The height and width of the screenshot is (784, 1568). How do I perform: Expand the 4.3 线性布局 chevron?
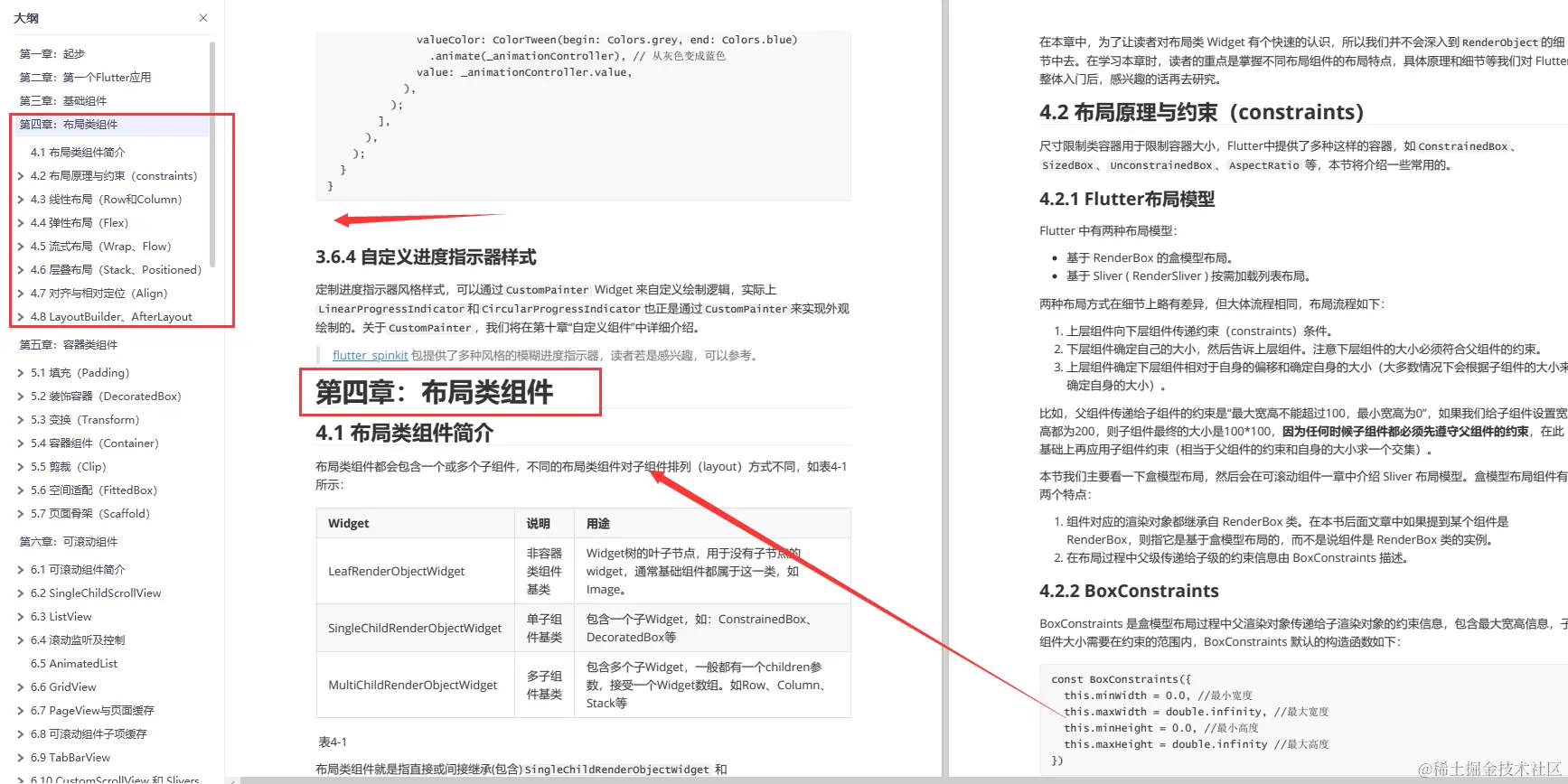click(x=21, y=199)
